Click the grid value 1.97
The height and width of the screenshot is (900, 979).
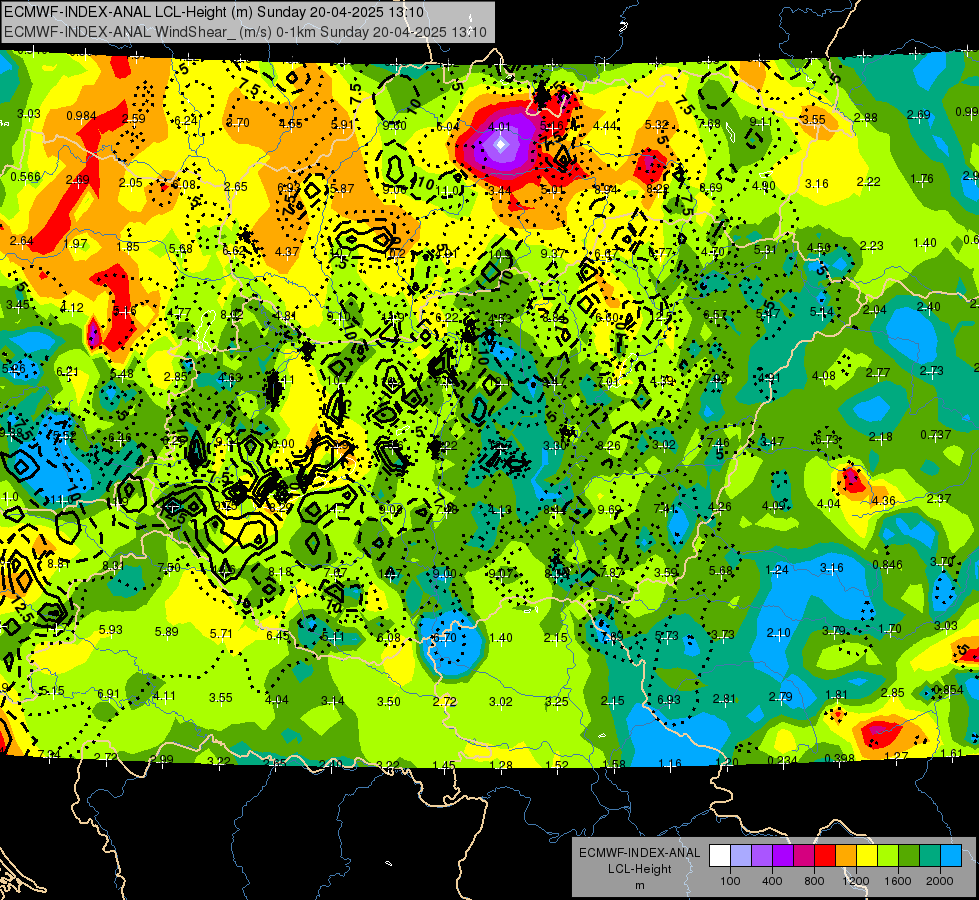(x=76, y=244)
